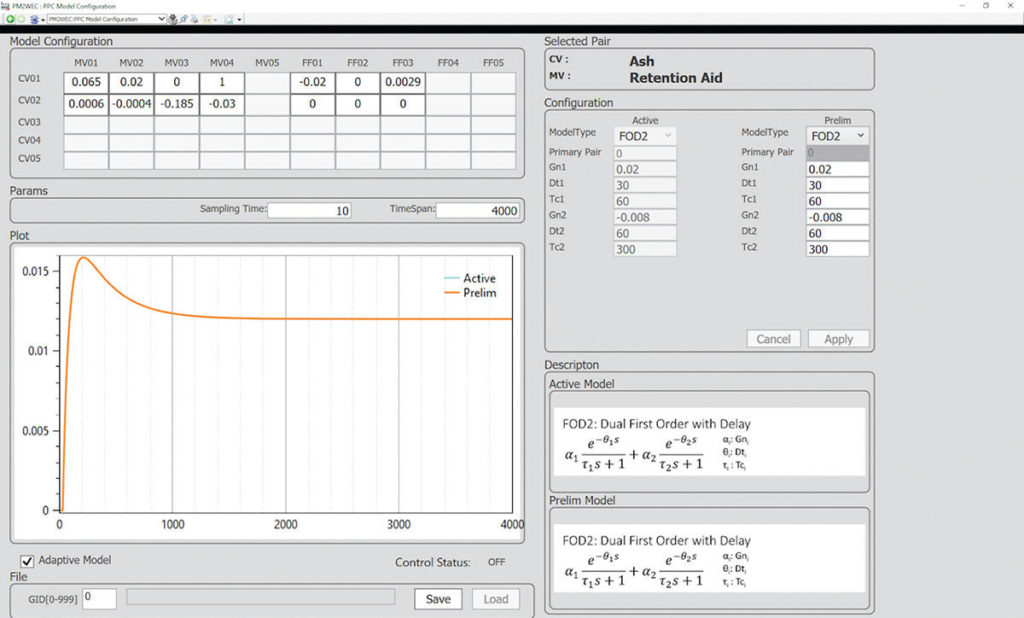
Task: Click the Sampling Time input field
Action: [309, 210]
